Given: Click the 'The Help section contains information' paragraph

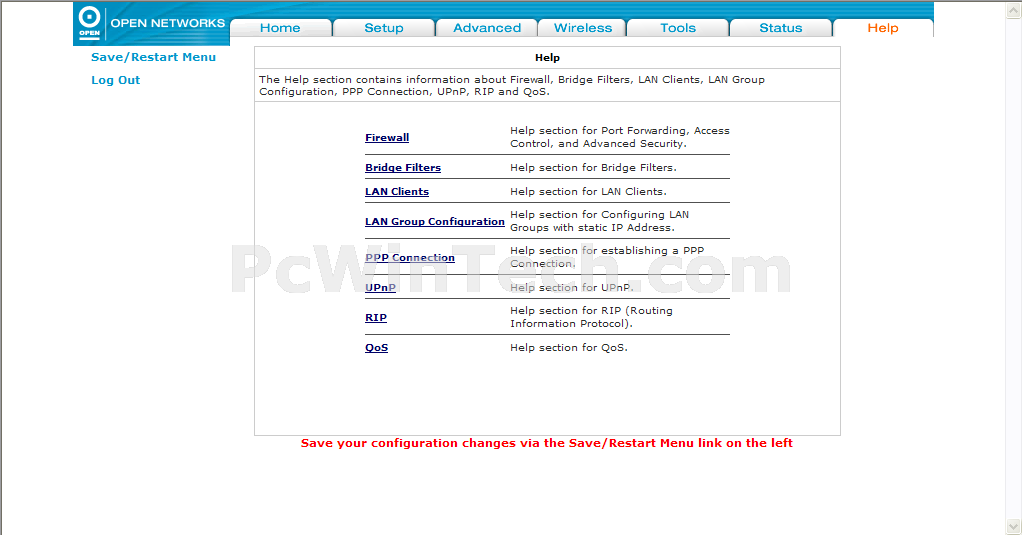Looking at the screenshot, I should pos(512,85).
